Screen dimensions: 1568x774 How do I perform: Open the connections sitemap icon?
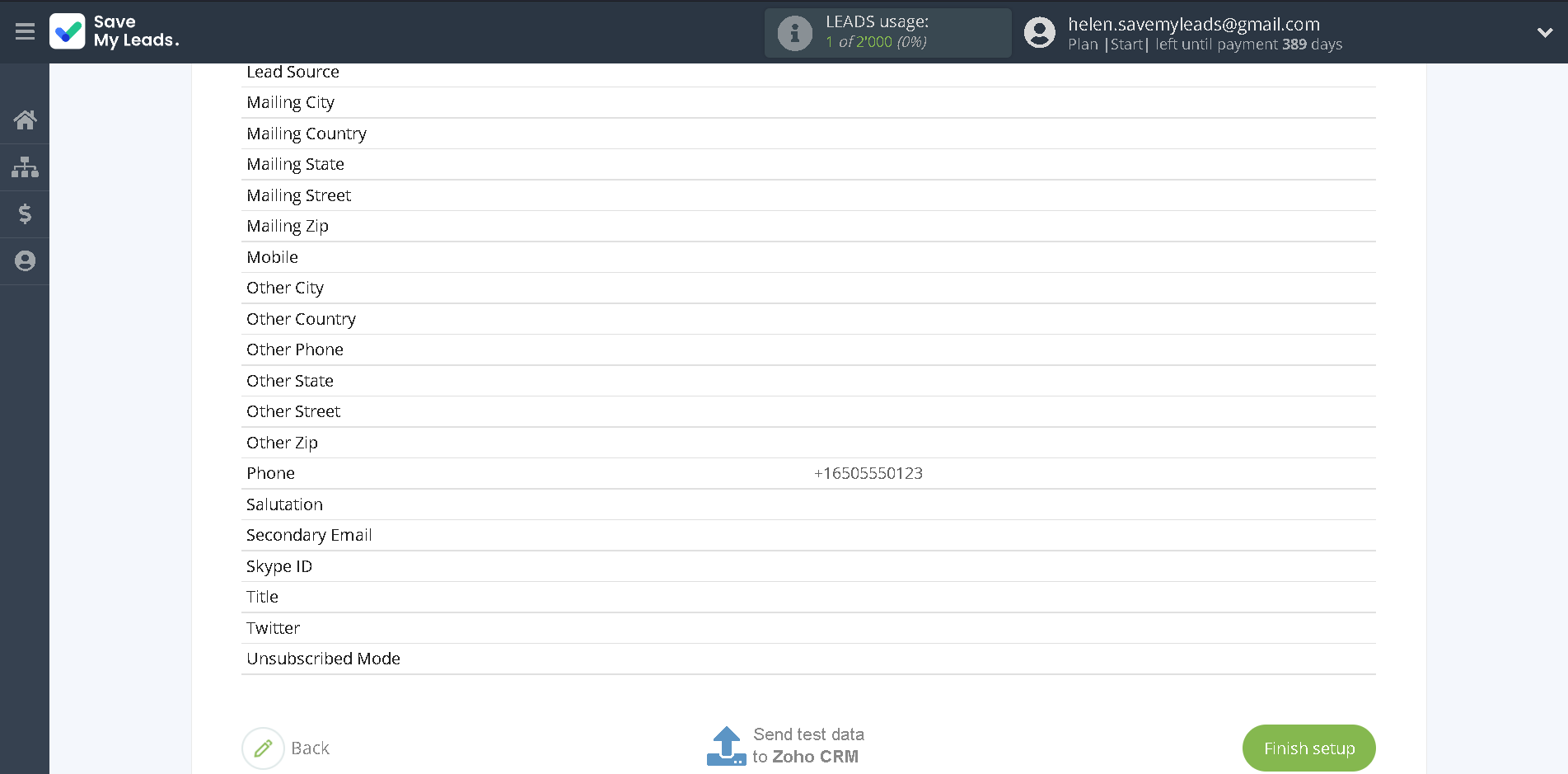pos(25,167)
